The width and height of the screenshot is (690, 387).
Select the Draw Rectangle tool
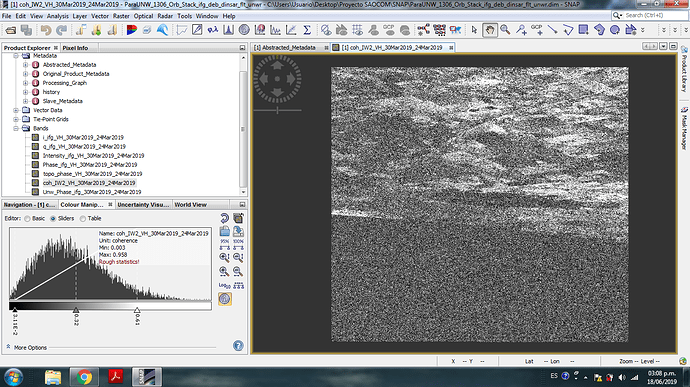(584, 30)
